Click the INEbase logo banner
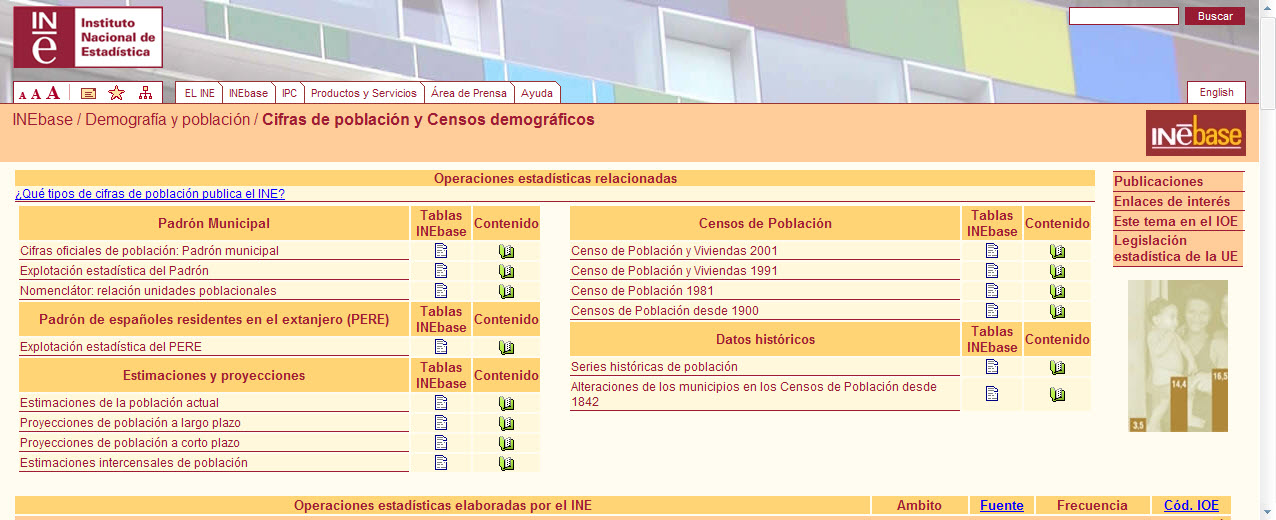 (1195, 133)
